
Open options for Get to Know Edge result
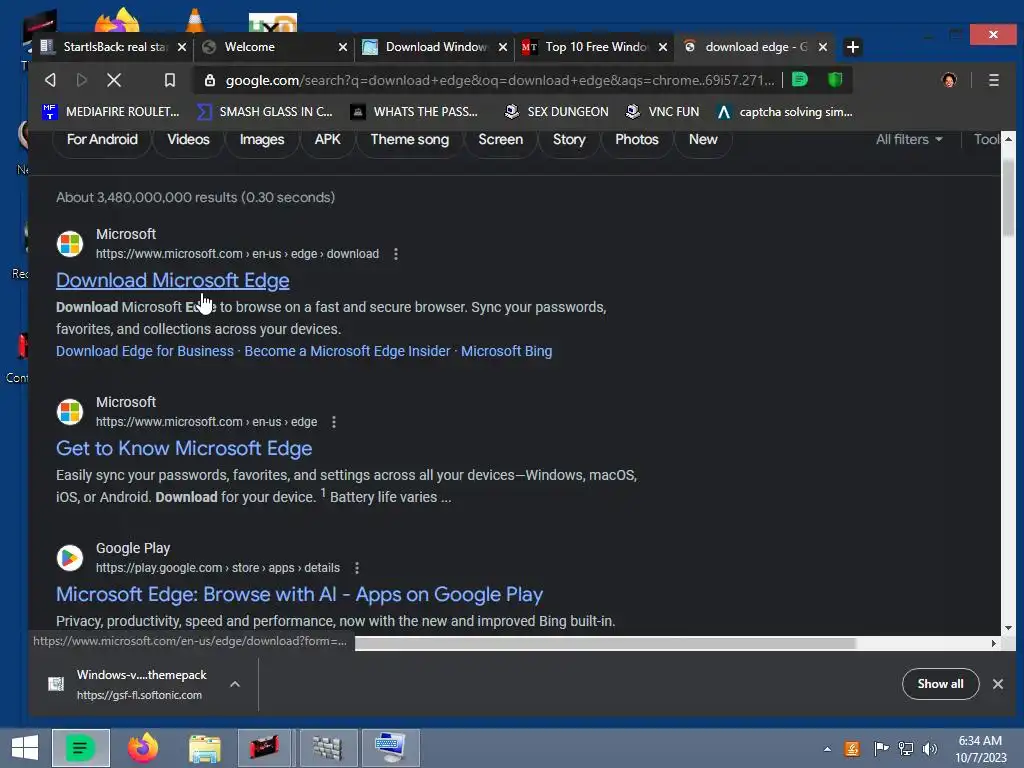point(334,422)
